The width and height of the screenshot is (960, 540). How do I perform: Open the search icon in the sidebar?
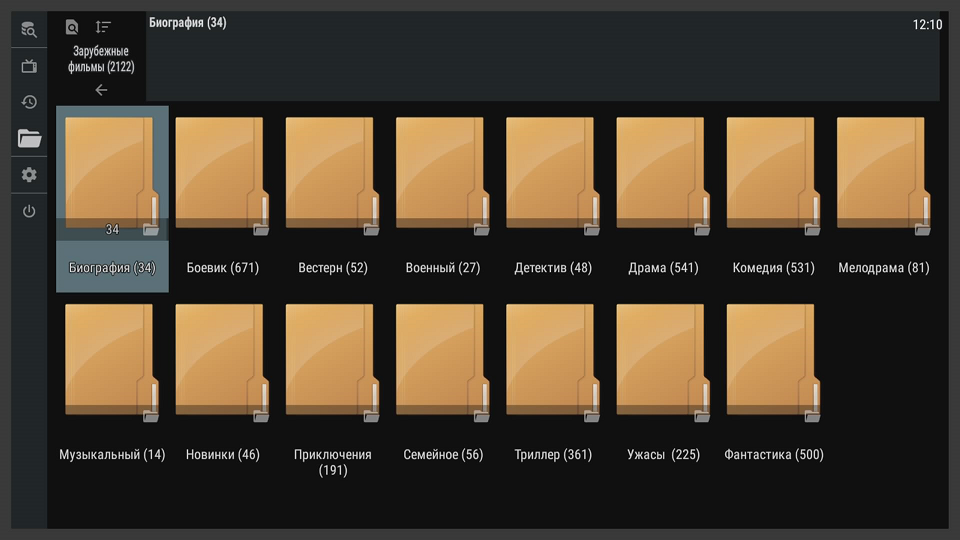tap(29, 30)
